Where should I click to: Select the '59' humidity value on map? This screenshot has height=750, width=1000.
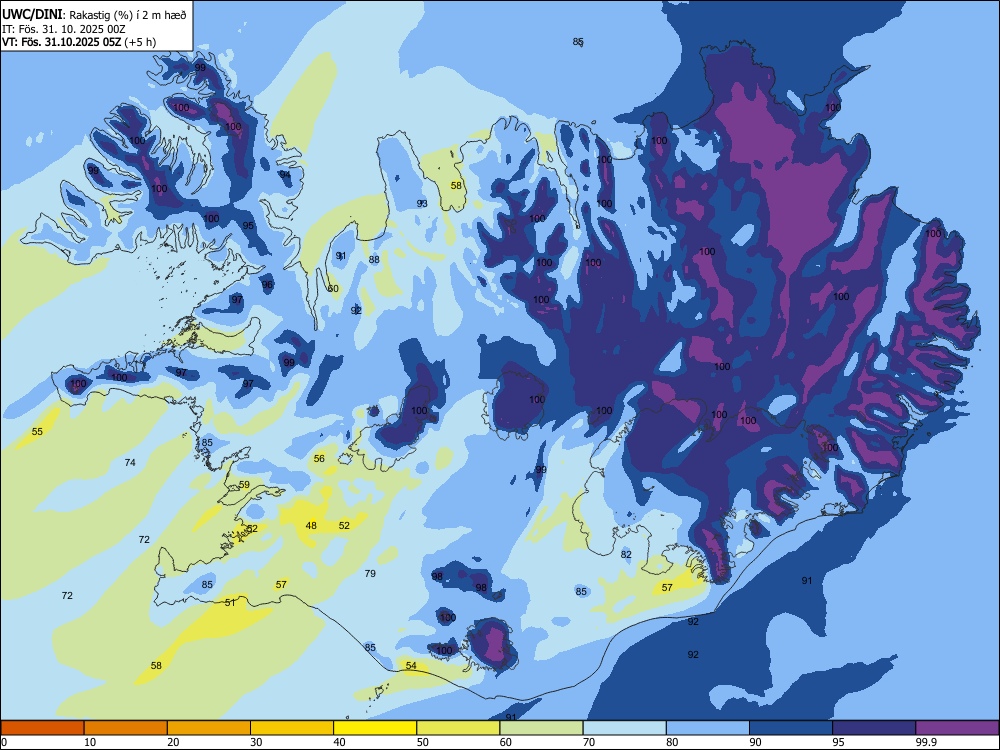tap(244, 484)
